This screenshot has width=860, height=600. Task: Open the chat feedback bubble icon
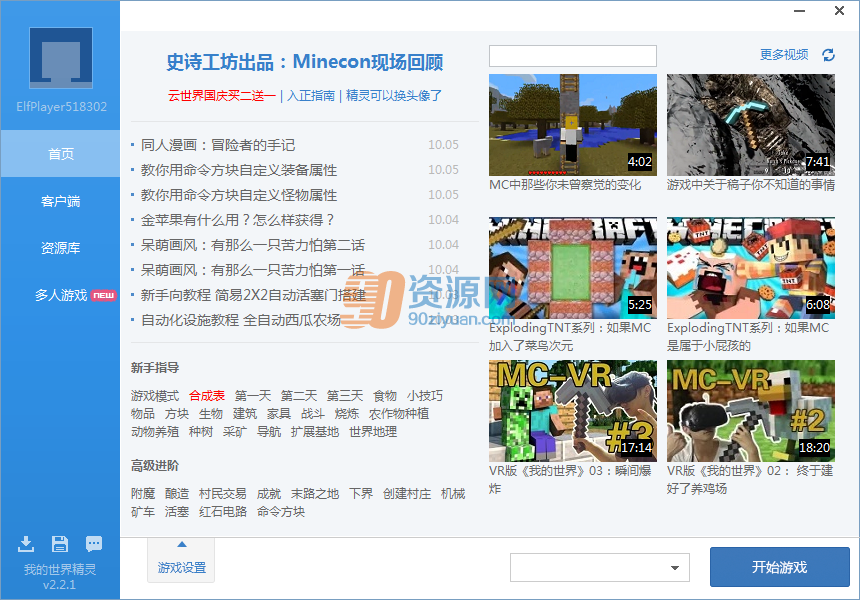pyautogui.click(x=94, y=544)
